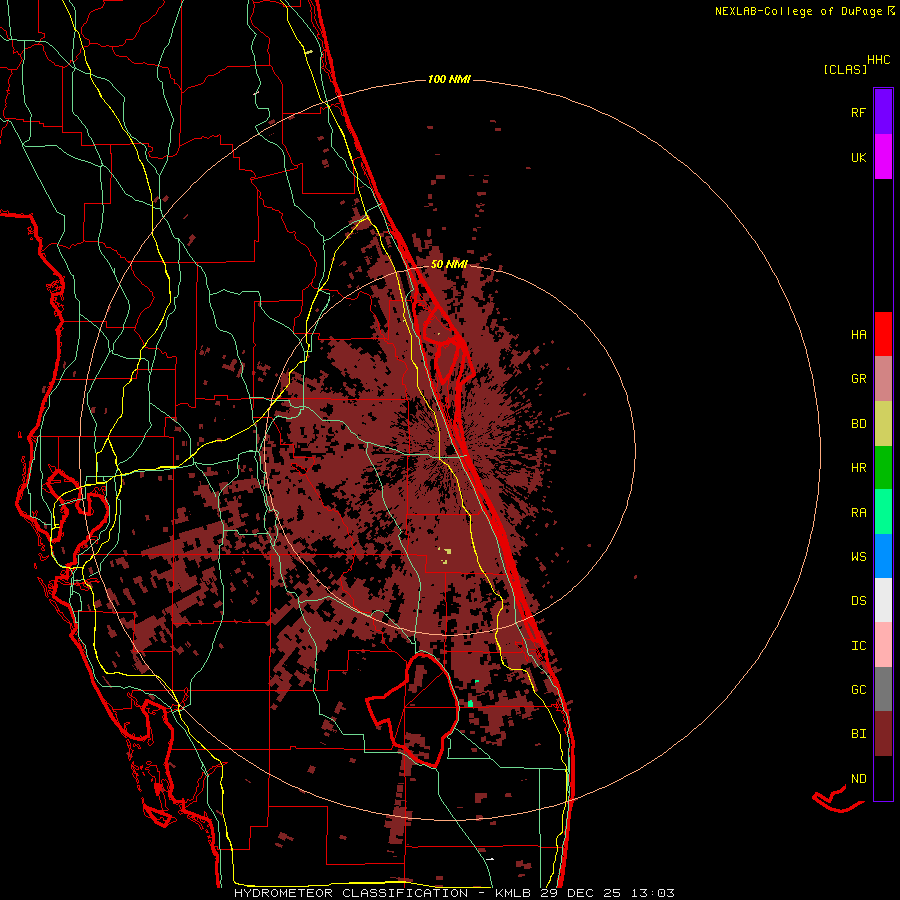Click the RF purple legend swatch
This screenshot has width=900, height=900.
[883, 112]
